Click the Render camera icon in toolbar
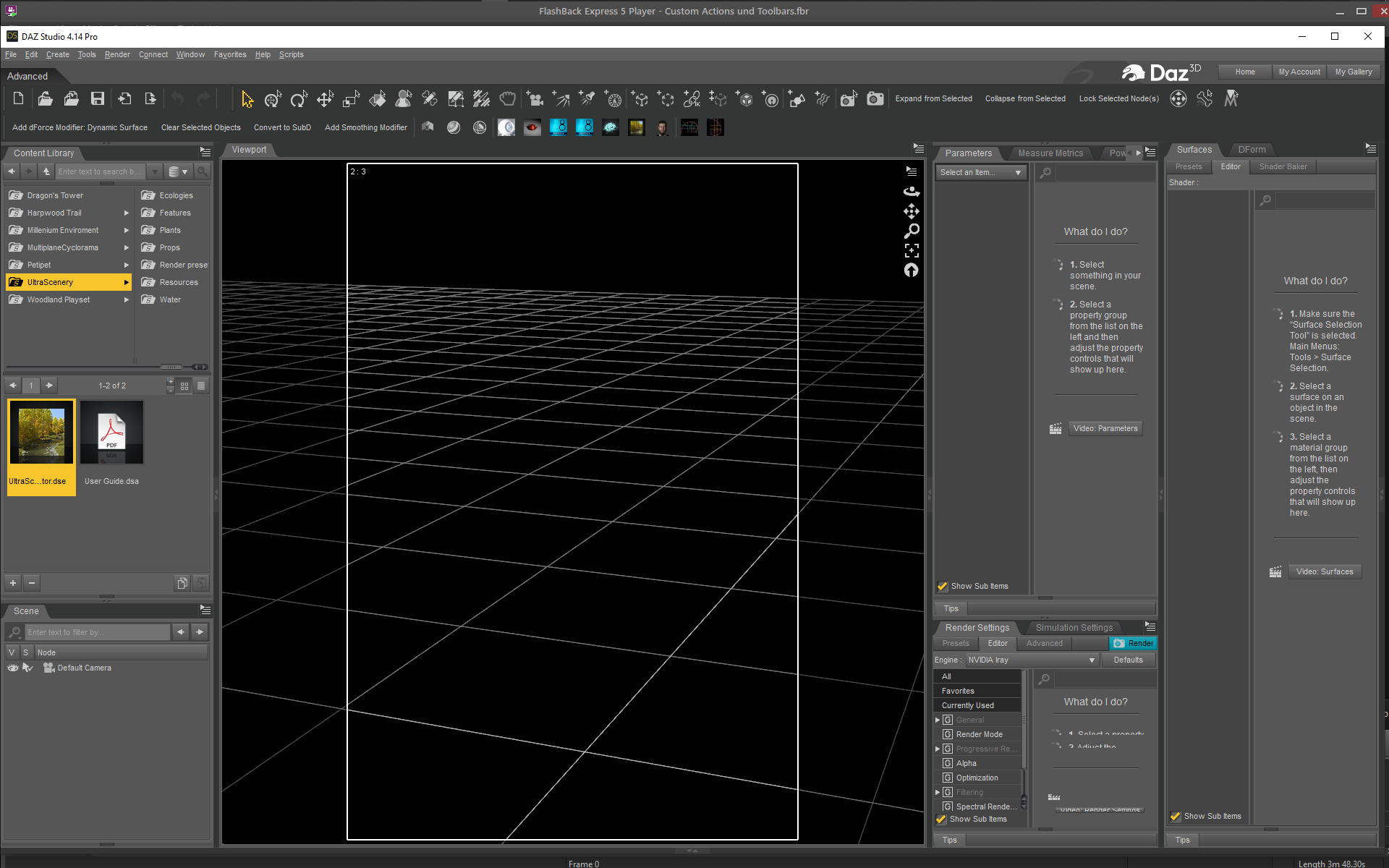 coord(875,99)
